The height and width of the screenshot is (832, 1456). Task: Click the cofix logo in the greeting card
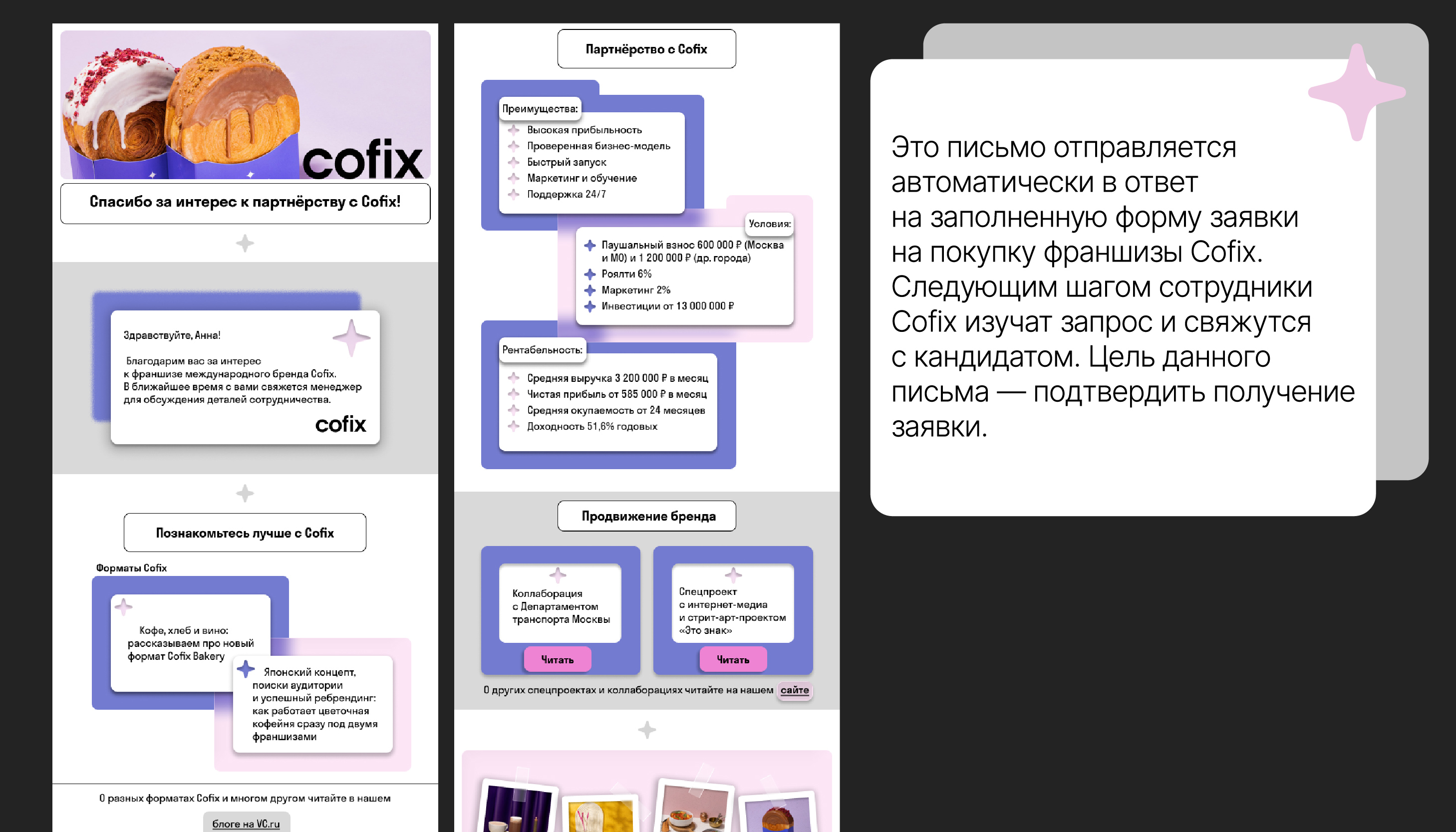click(x=340, y=424)
